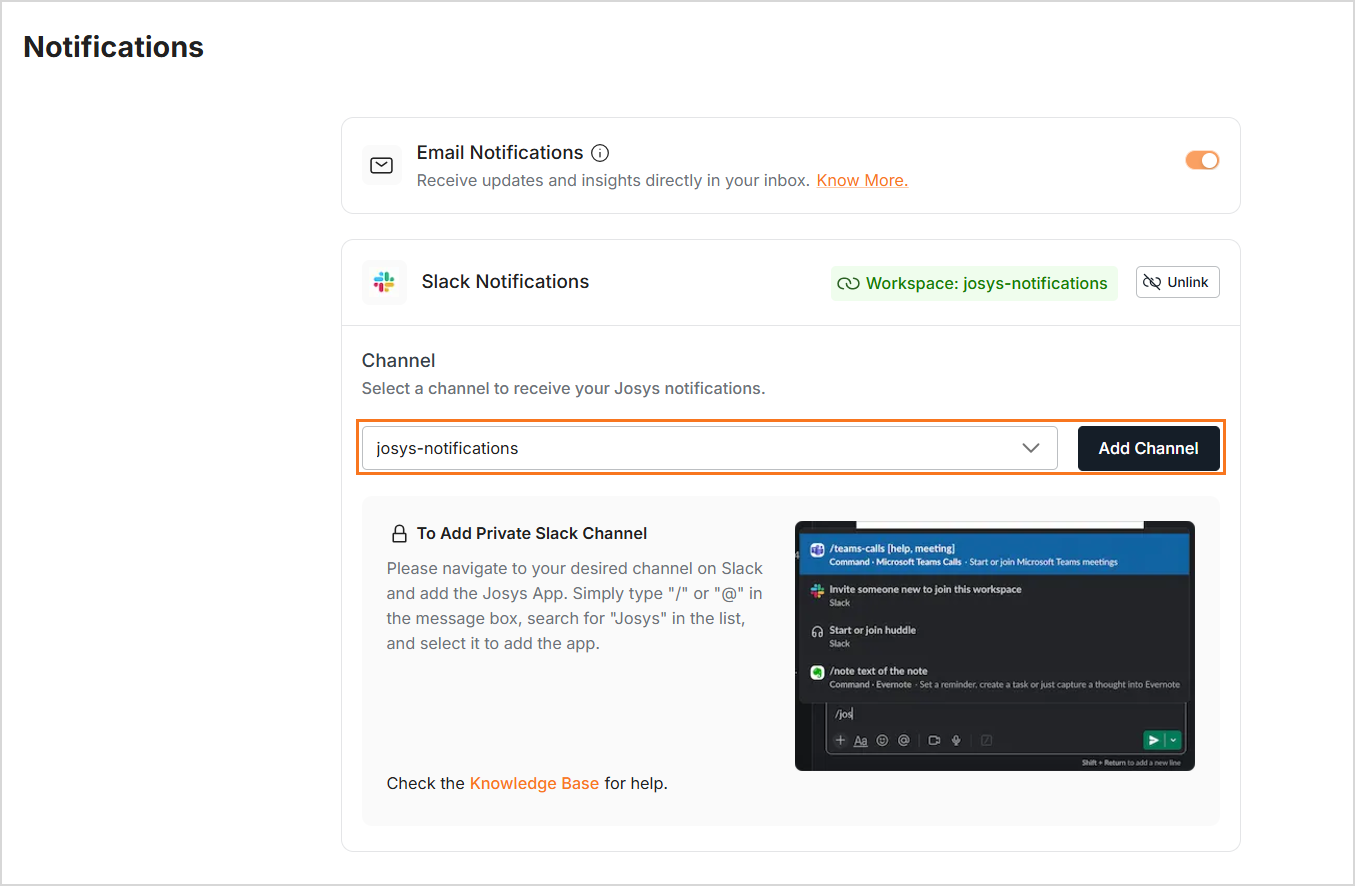
Task: Click the info icon beside Email Notifications
Action: [600, 153]
